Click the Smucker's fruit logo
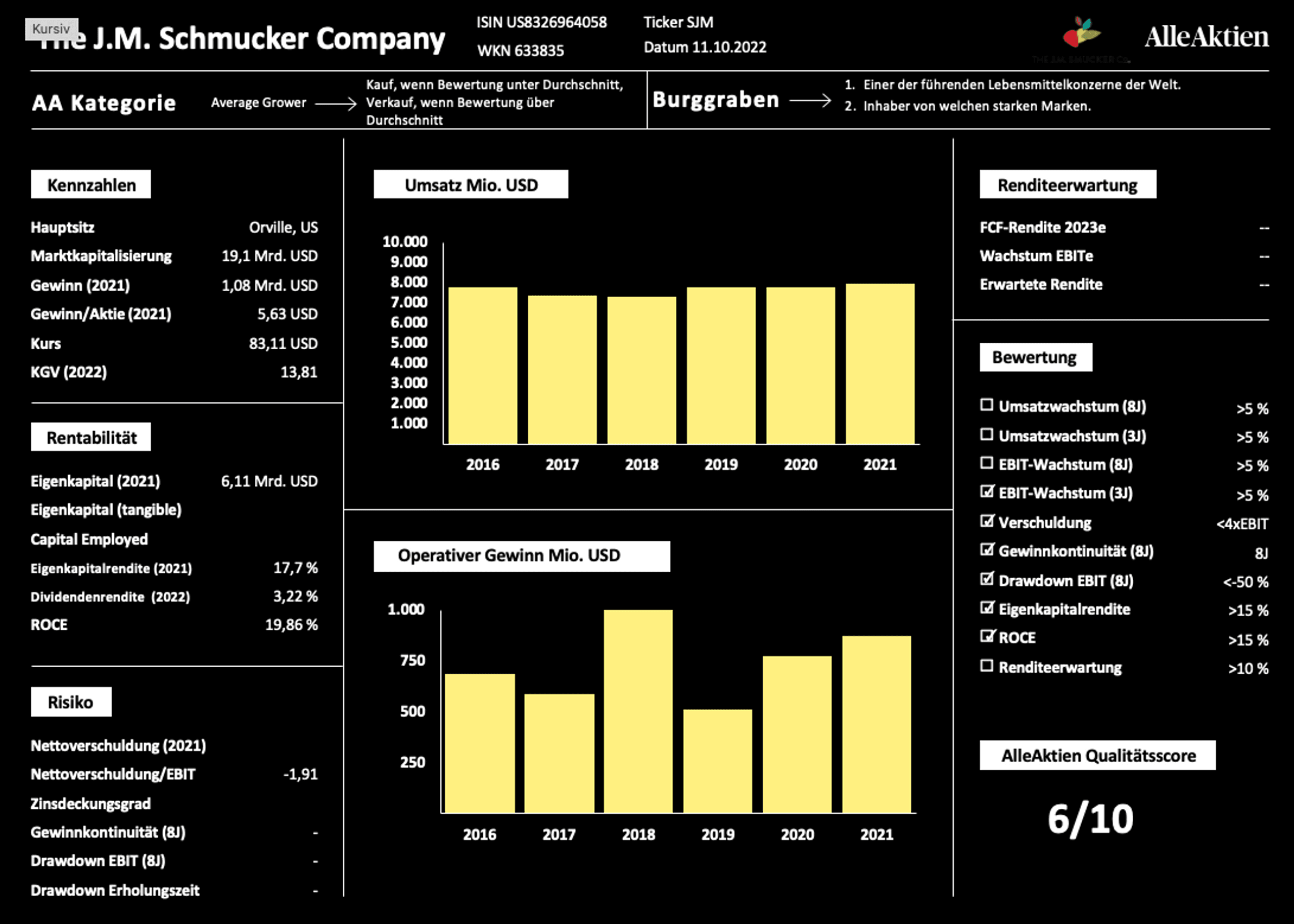 [x=1081, y=33]
